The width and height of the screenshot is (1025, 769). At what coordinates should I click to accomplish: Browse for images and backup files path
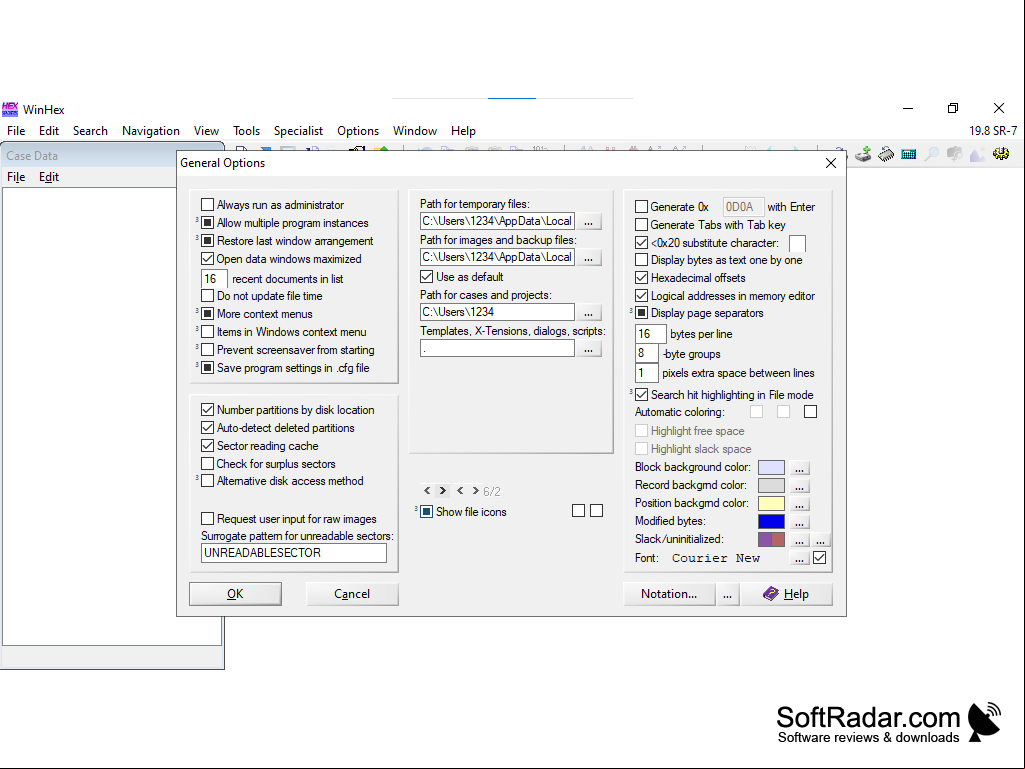point(588,258)
